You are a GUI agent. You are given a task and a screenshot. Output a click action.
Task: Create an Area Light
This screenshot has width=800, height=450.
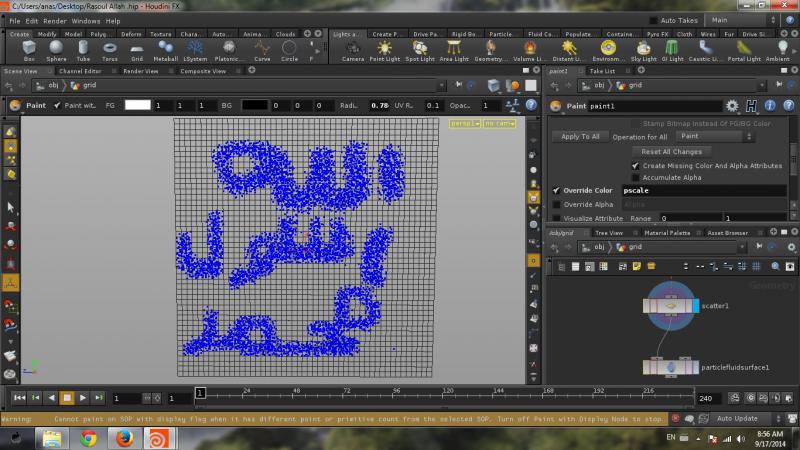click(x=454, y=51)
